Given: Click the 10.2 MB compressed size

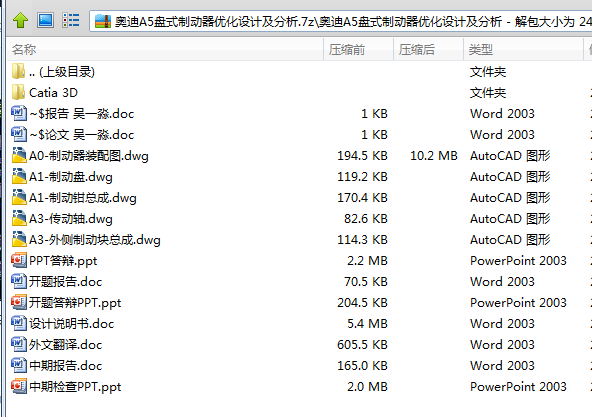Looking at the screenshot, I should [x=434, y=156].
